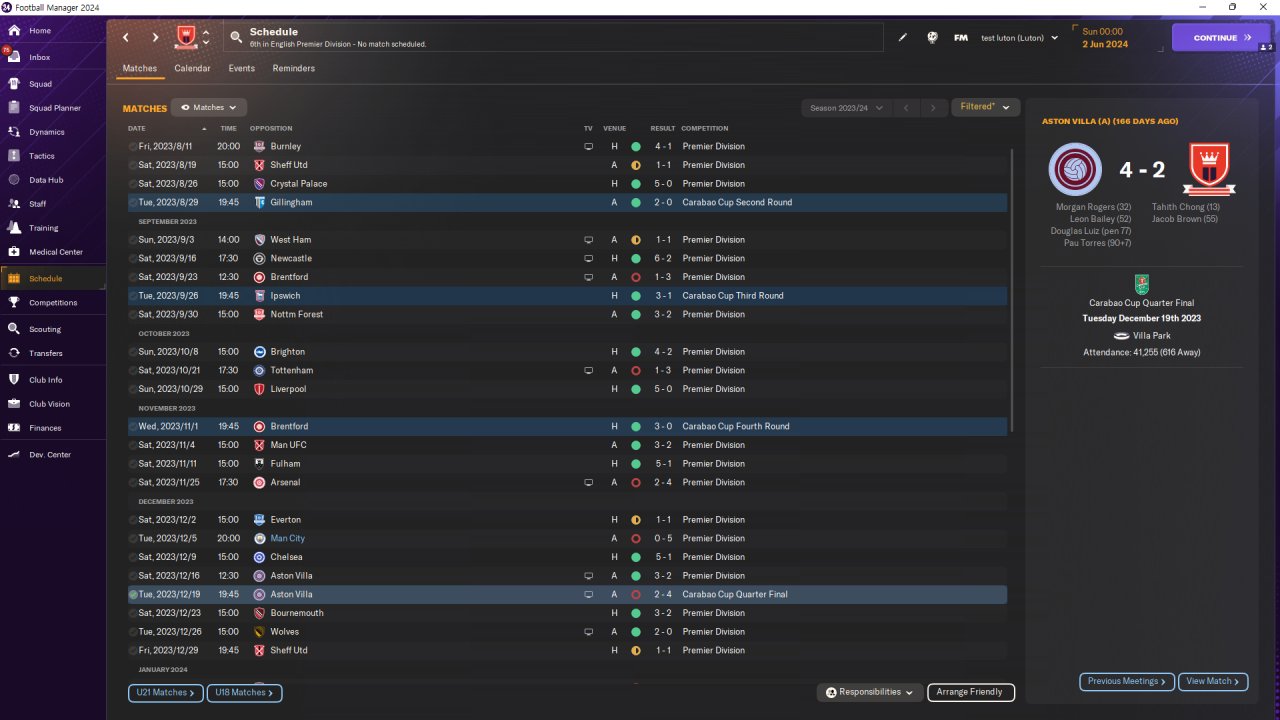Toggle the selected Aston Villa 12/19 marker
The height and width of the screenshot is (720, 1280).
[133, 595]
